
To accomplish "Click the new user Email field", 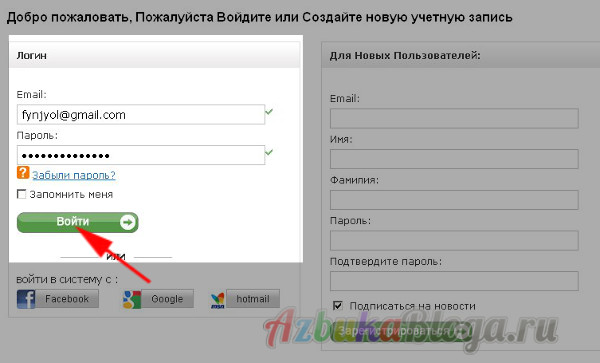I will [454, 118].
